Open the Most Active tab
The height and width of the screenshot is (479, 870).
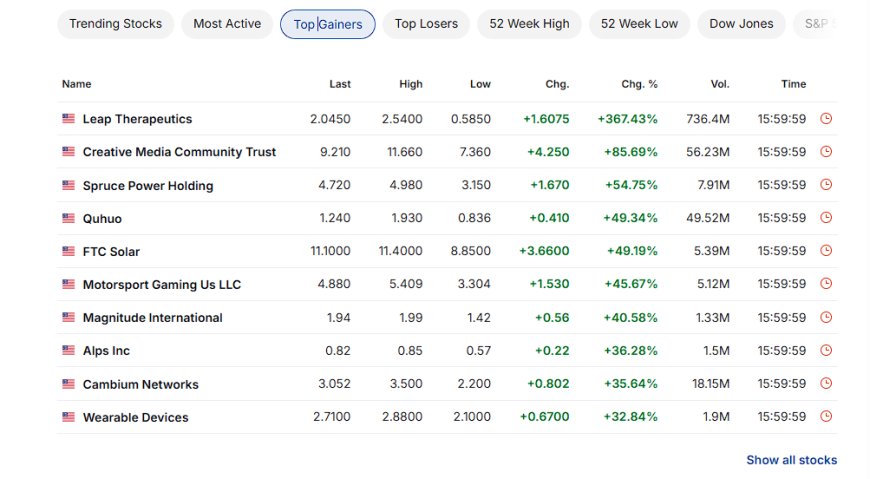227,24
